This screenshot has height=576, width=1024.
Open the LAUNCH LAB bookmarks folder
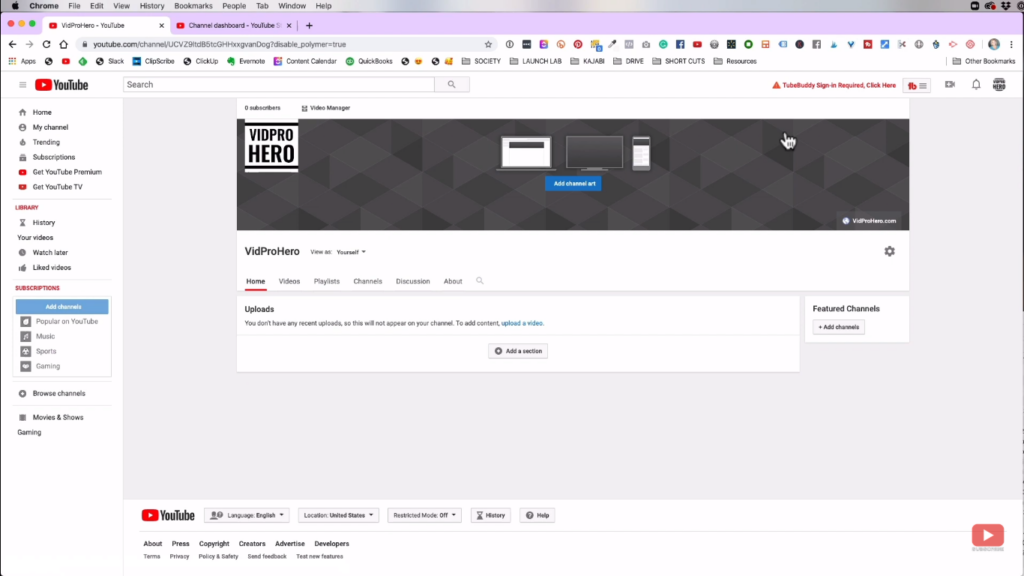pos(536,61)
